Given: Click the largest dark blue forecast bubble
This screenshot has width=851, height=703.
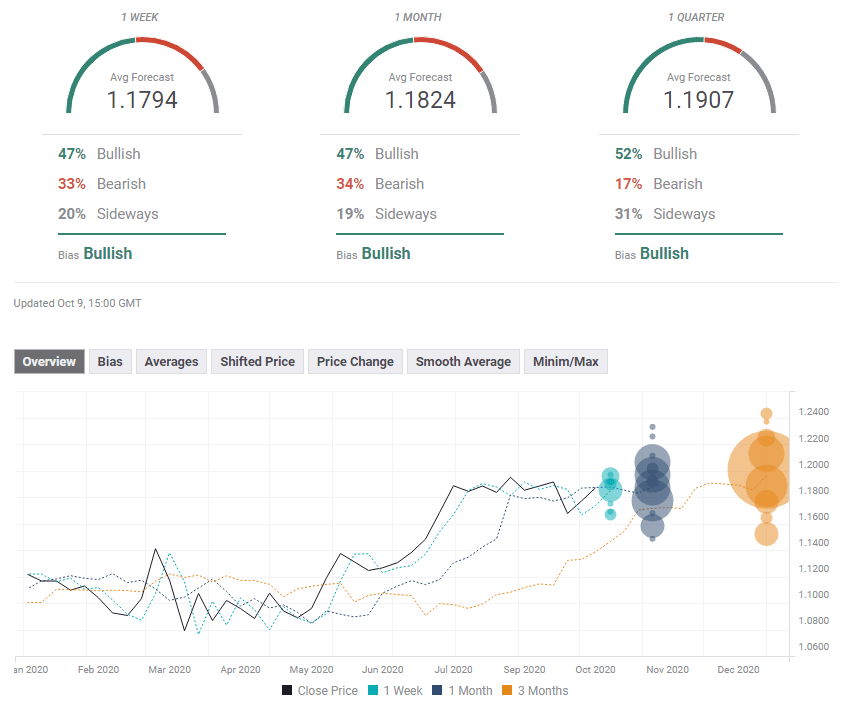Looking at the screenshot, I should tap(652, 499).
